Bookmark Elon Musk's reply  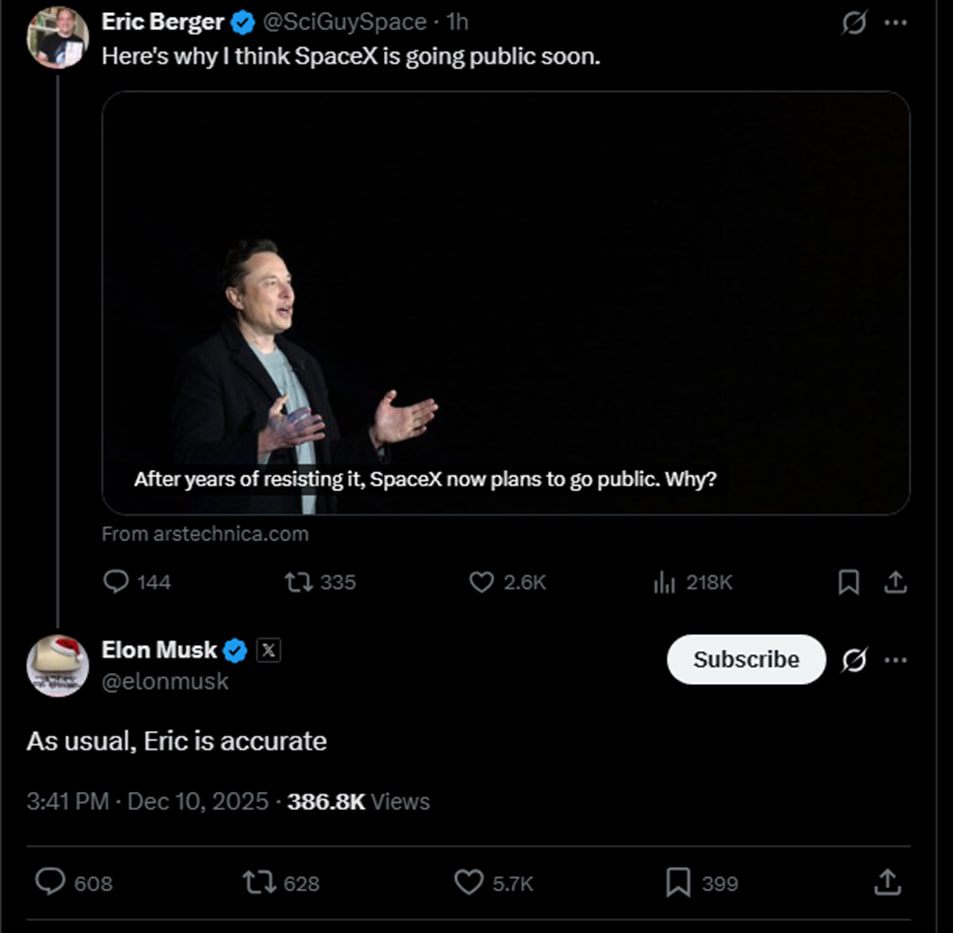click(678, 882)
